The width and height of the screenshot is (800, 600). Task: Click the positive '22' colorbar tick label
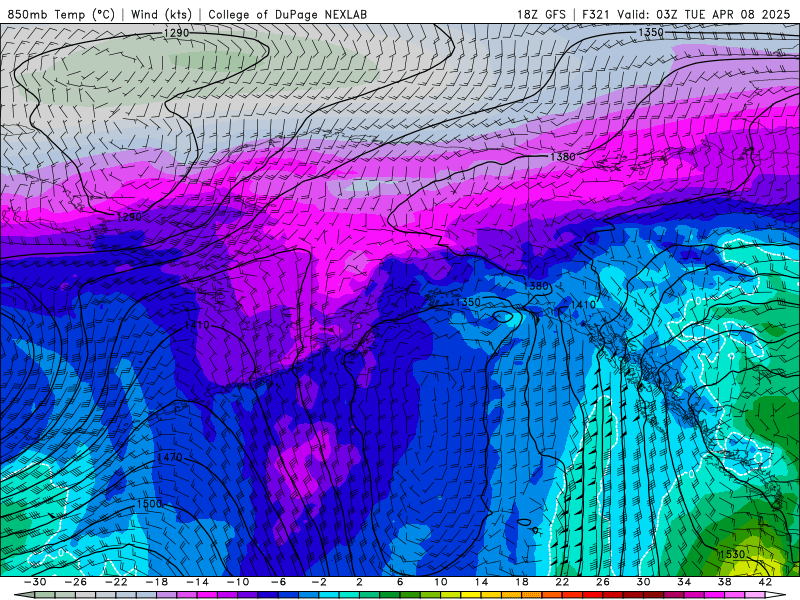point(562,582)
